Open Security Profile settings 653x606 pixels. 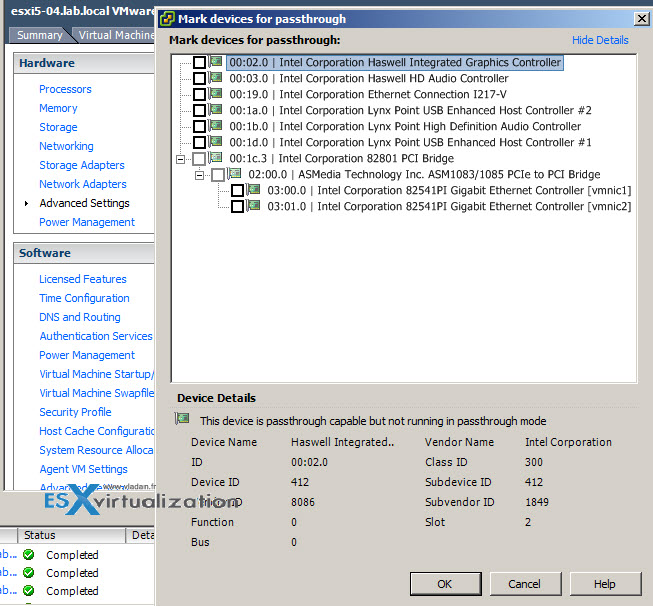pos(75,412)
